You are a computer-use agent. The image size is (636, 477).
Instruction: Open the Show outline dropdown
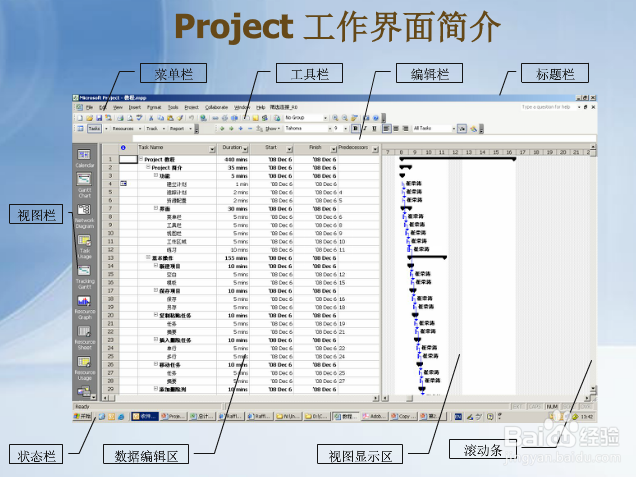pos(273,129)
